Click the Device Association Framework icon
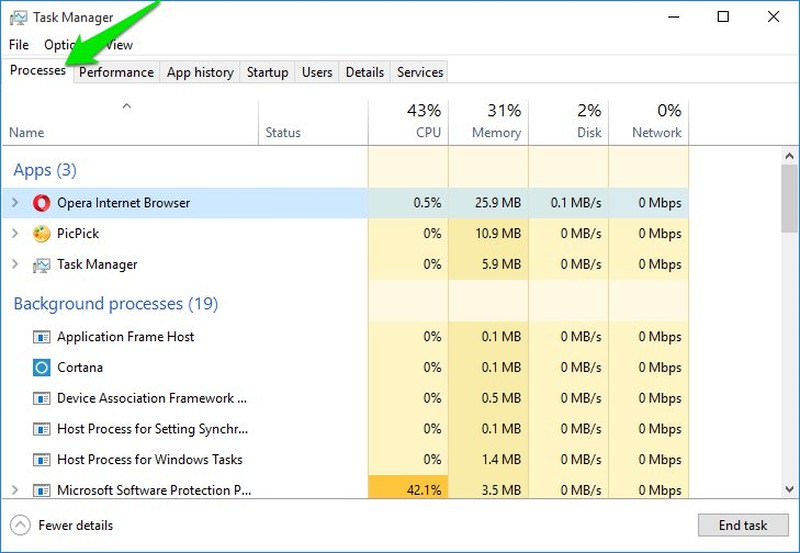The image size is (800, 553). pyautogui.click(x=41, y=398)
